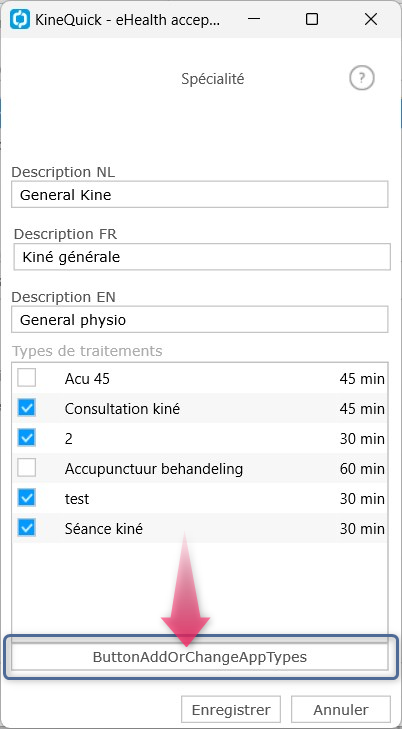This screenshot has height=729, width=402.
Task: Enable the Acu 45 checkbox
Action: tap(26, 378)
